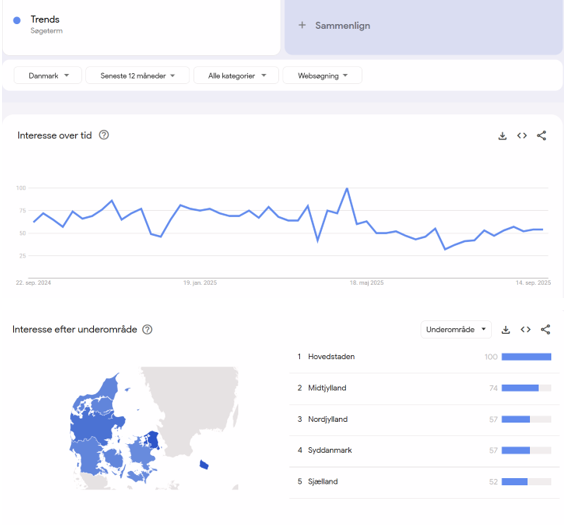Share the Interesse over tid chart
The height and width of the screenshot is (525, 565).
coord(541,135)
